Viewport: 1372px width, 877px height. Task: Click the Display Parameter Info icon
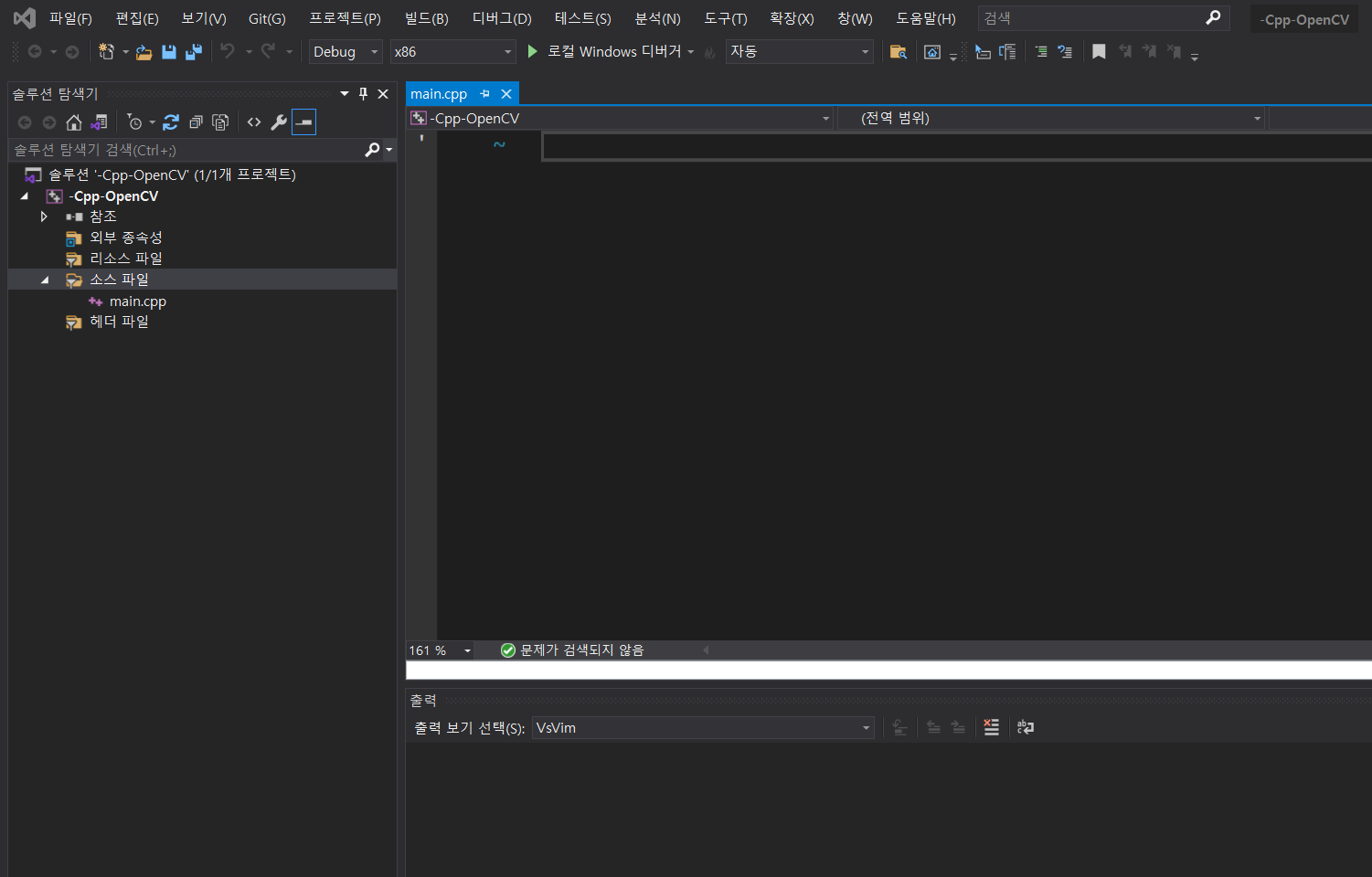pyautogui.click(x=1007, y=52)
